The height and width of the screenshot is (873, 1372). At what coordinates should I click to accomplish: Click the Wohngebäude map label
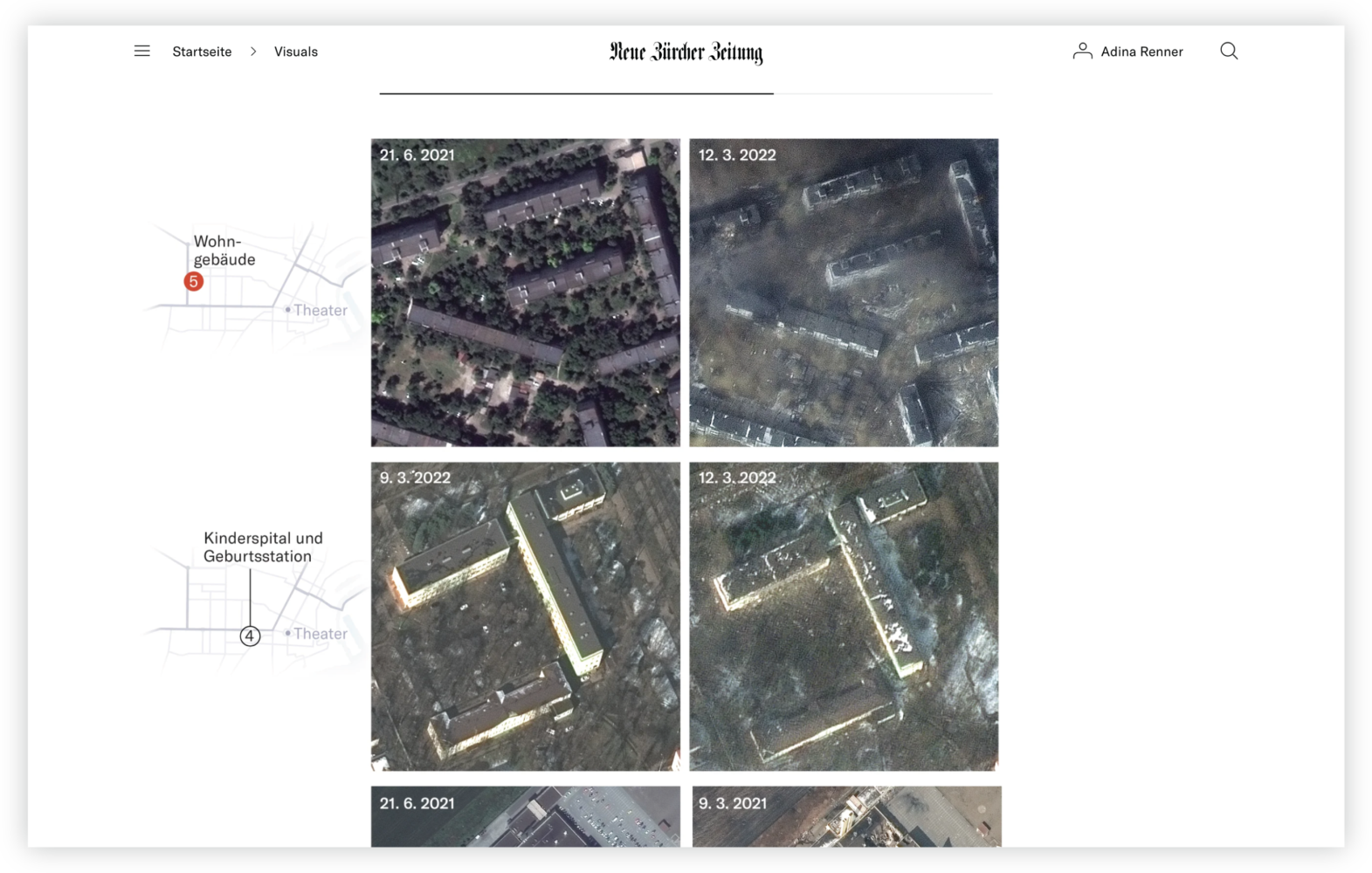(224, 251)
